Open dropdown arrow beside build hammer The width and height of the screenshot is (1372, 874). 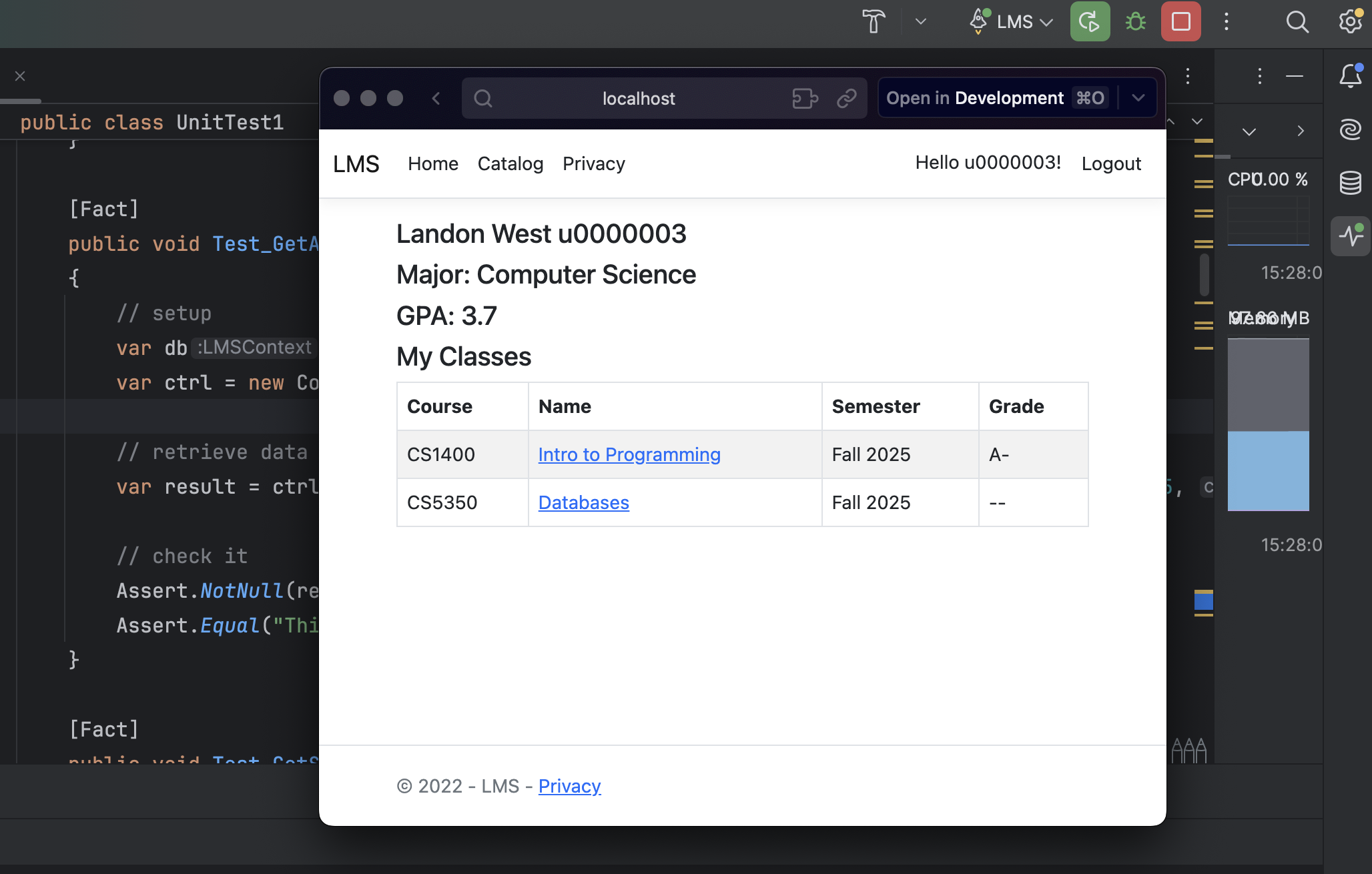coord(921,22)
